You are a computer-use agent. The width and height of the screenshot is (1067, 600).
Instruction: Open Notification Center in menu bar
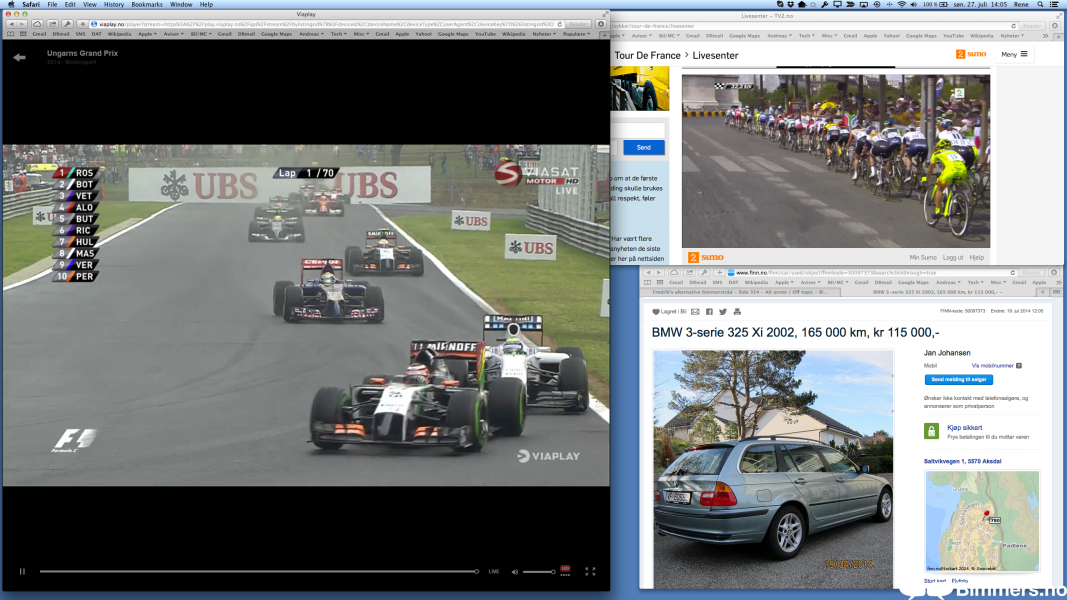[1054, 4]
